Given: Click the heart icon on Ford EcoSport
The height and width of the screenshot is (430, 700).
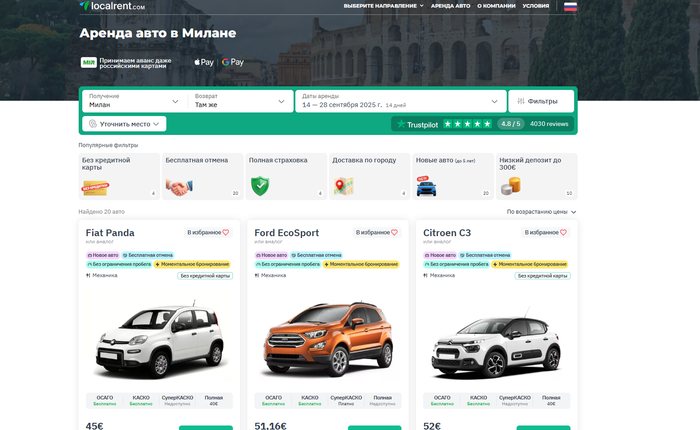Looking at the screenshot, I should click(x=394, y=232).
